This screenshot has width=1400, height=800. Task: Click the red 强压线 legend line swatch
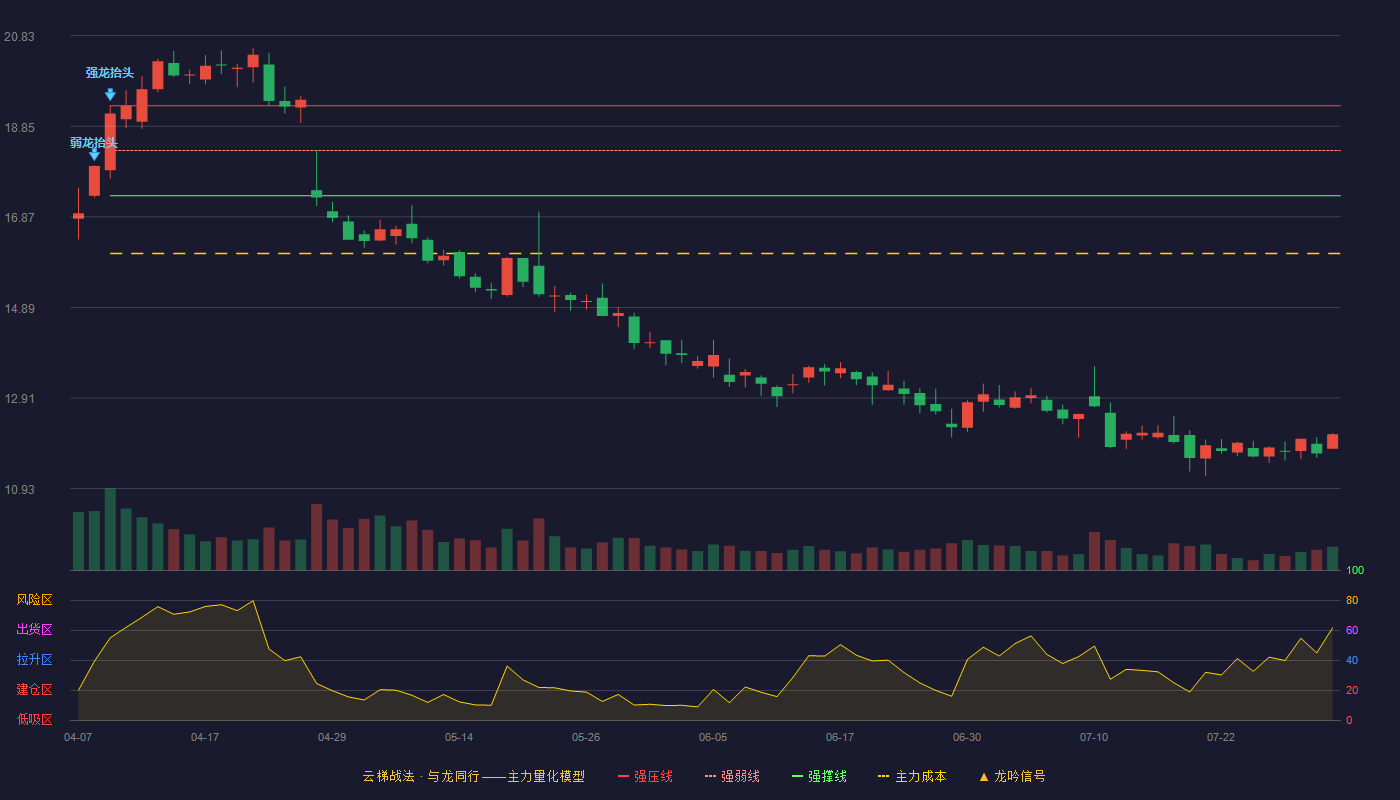(x=624, y=776)
